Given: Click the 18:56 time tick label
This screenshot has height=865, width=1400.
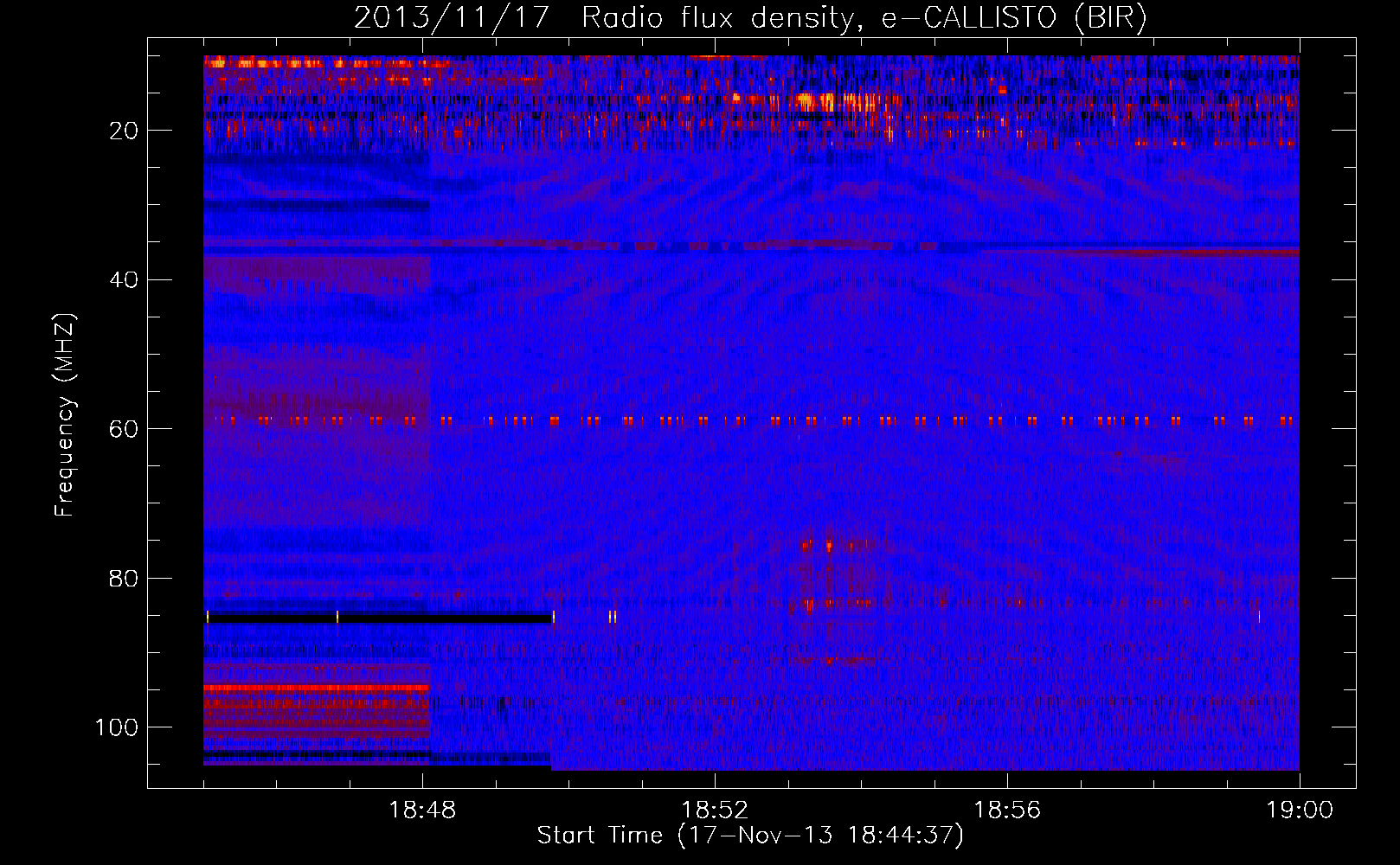Looking at the screenshot, I should [x=1007, y=811].
